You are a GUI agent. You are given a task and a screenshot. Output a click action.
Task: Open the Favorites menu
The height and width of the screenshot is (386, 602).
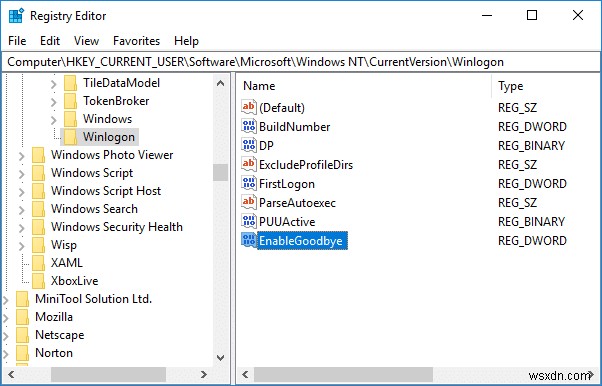136,41
